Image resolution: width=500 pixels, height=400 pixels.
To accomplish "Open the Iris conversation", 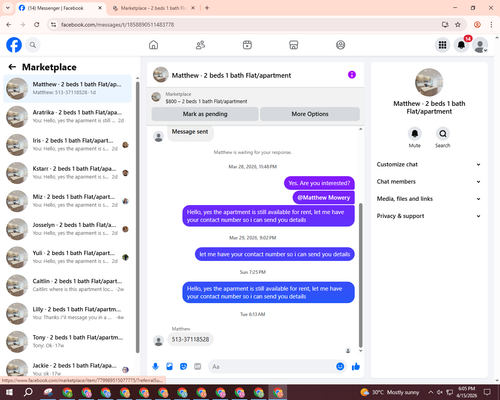I will point(67,145).
